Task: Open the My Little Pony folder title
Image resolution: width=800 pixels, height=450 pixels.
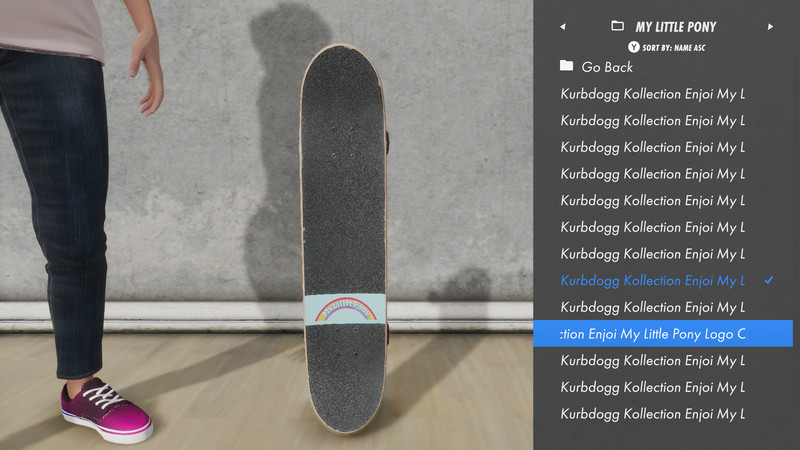Action: tap(676, 27)
